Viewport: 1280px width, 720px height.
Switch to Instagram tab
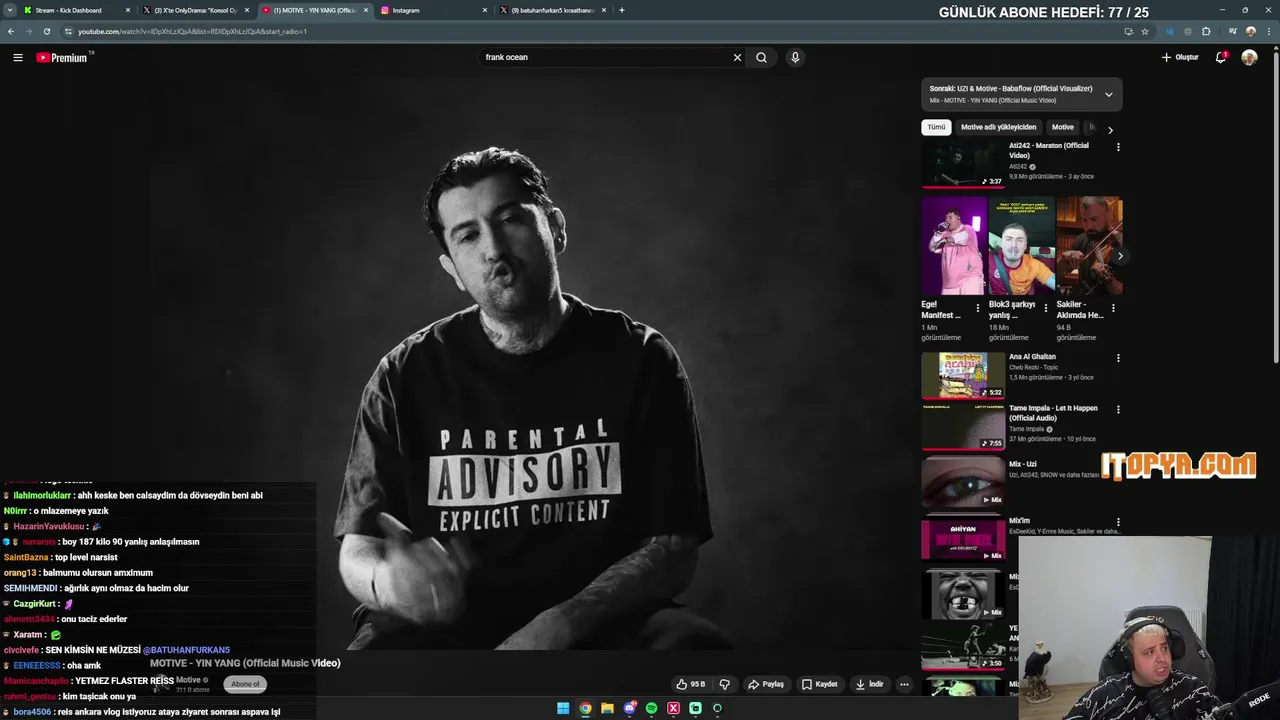pyautogui.click(x=433, y=10)
